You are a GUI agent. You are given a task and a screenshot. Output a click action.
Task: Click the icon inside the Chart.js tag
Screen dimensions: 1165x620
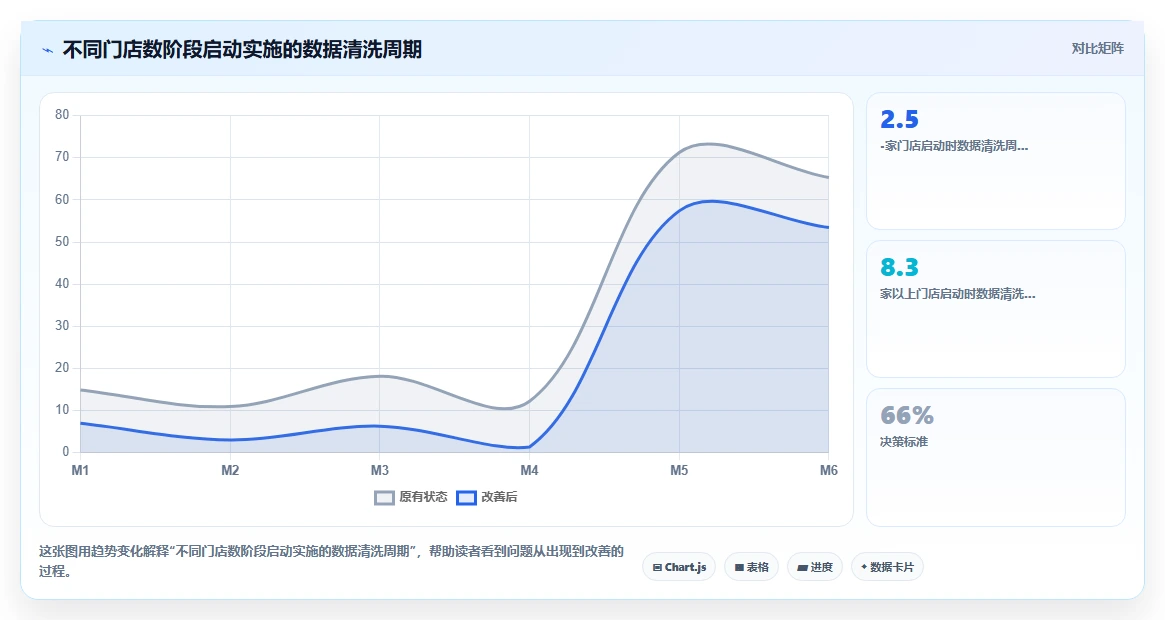coord(658,567)
